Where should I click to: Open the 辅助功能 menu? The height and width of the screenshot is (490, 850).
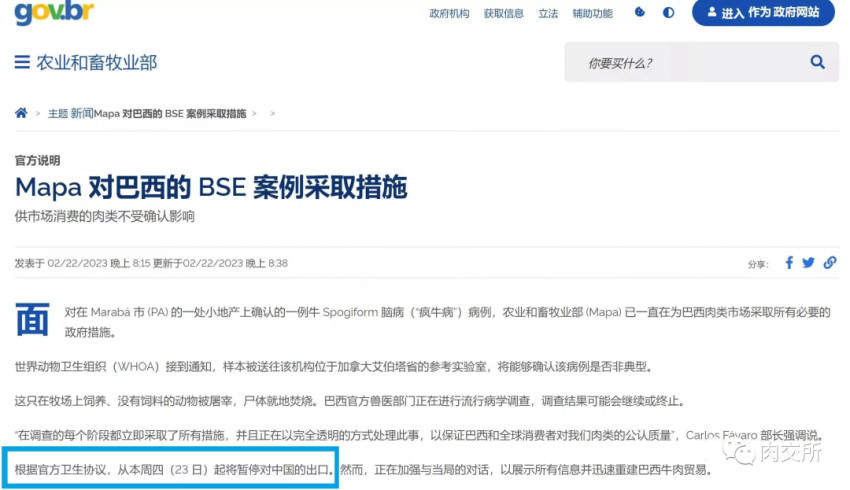593,14
